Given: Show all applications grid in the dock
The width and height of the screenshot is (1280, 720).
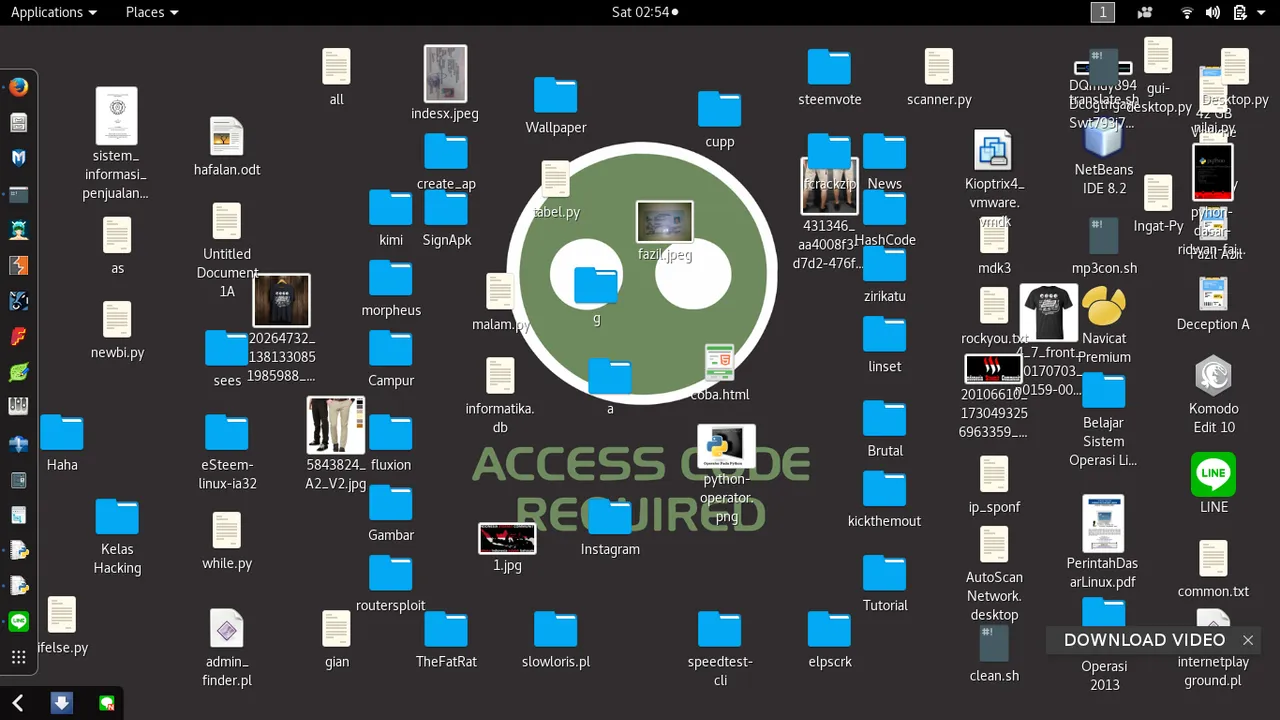Looking at the screenshot, I should 18,657.
